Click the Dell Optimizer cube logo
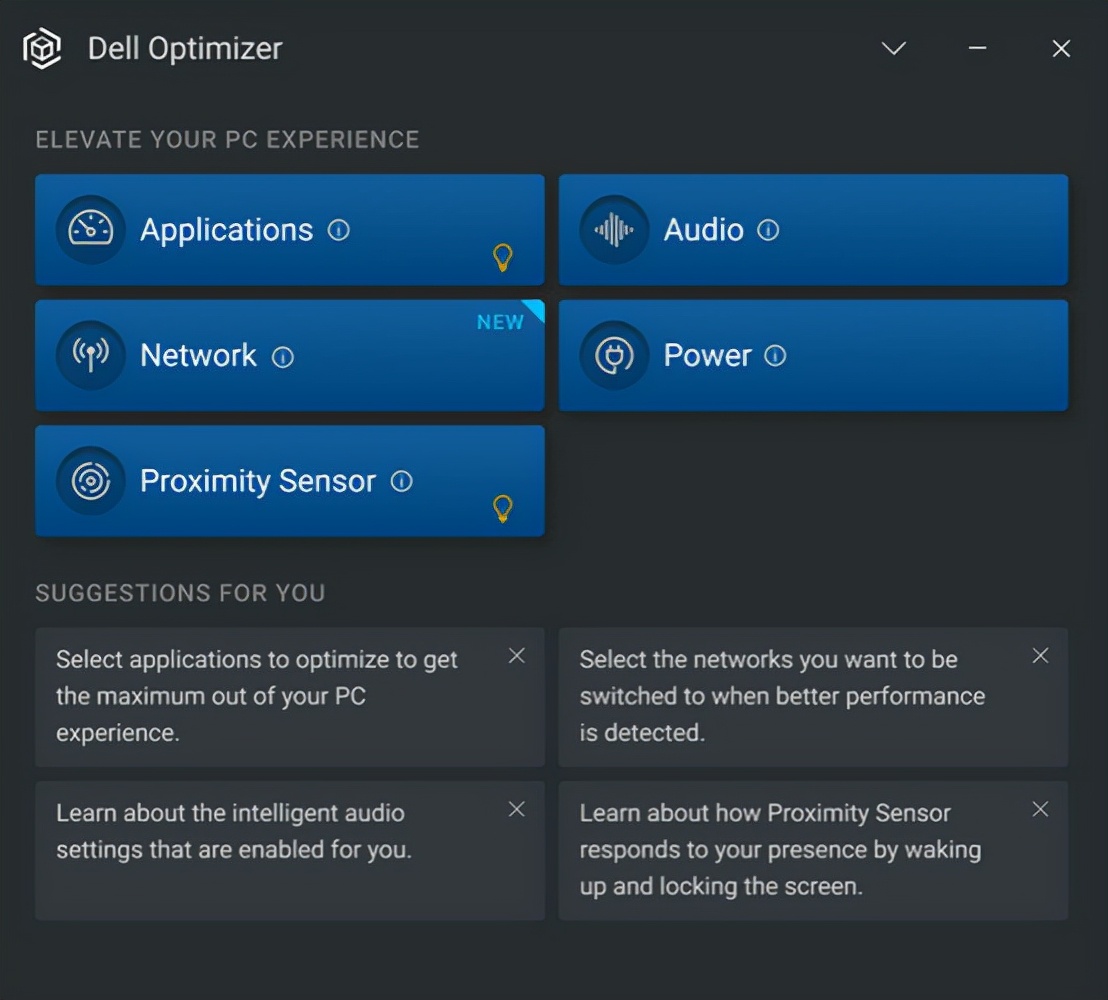1108x1000 pixels. (42, 48)
